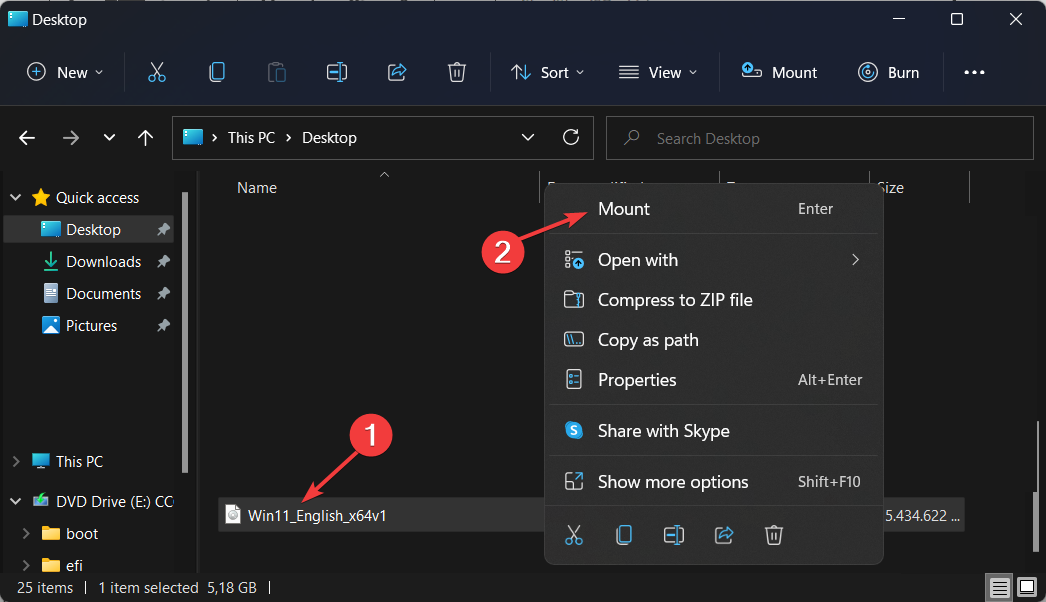Open the address bar history dropdown

click(x=528, y=138)
